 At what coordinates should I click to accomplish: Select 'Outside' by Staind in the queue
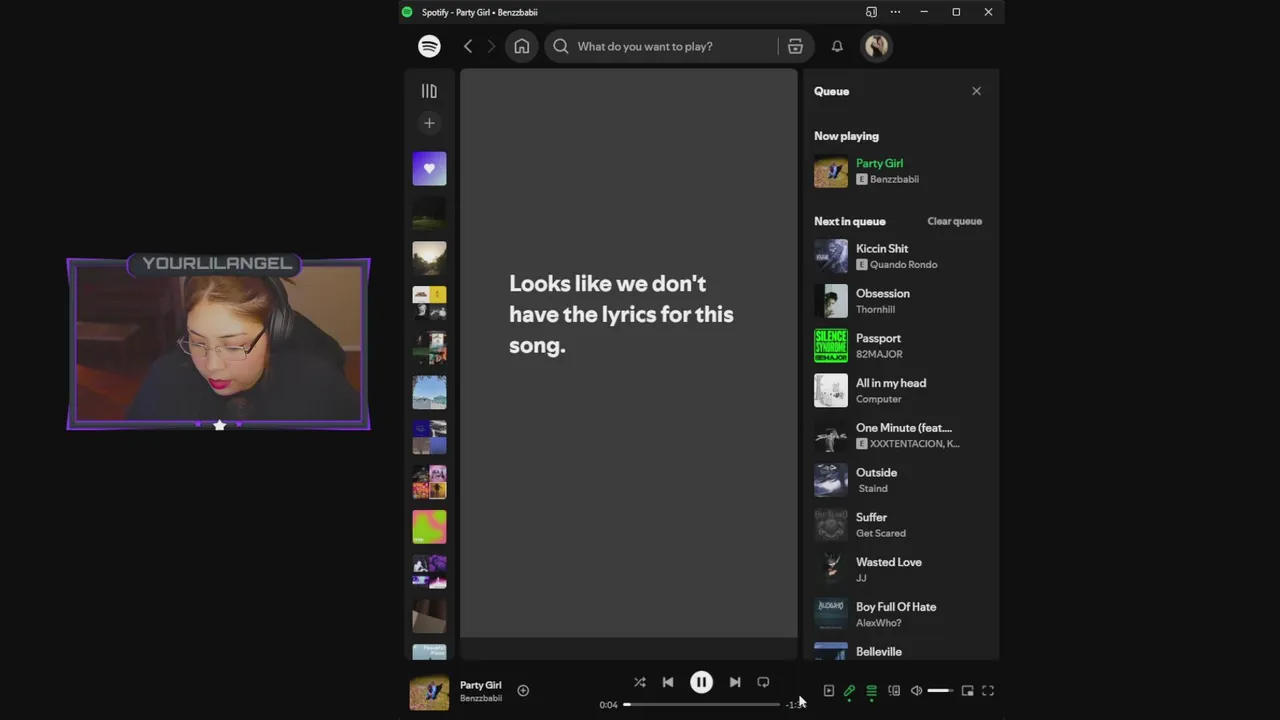pyautogui.click(x=900, y=480)
